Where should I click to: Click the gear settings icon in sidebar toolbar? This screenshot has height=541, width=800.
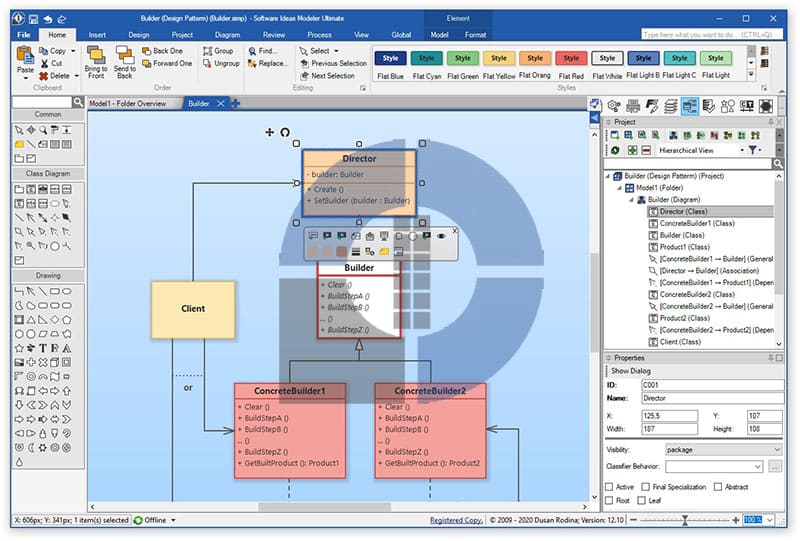coord(614,106)
